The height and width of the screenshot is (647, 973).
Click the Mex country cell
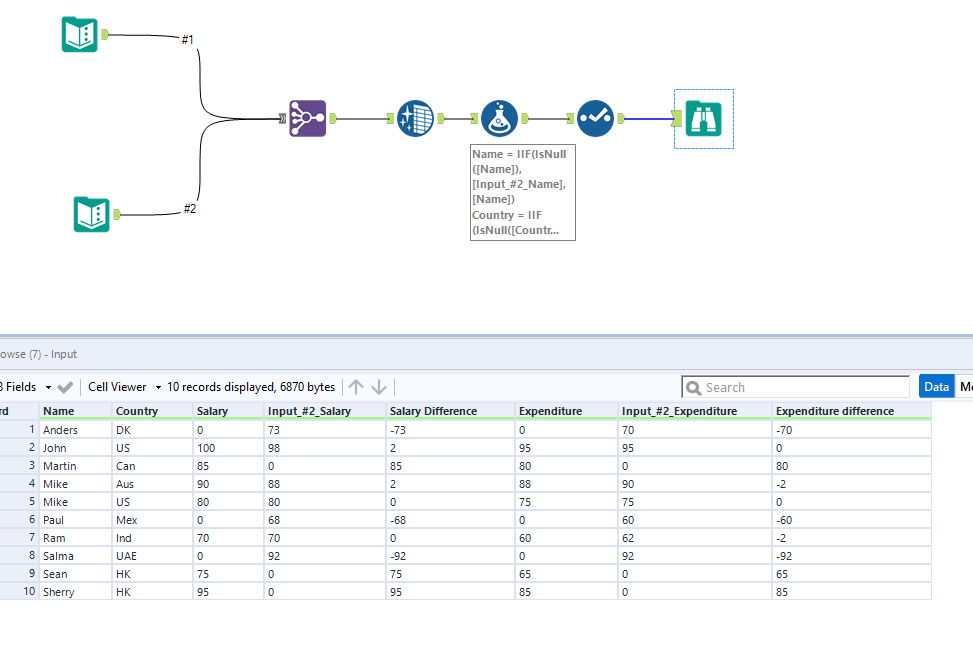coord(153,520)
